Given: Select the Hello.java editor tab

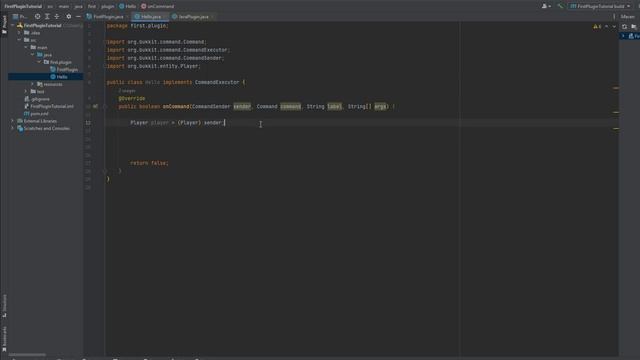Looking at the screenshot, I should tap(150, 17).
